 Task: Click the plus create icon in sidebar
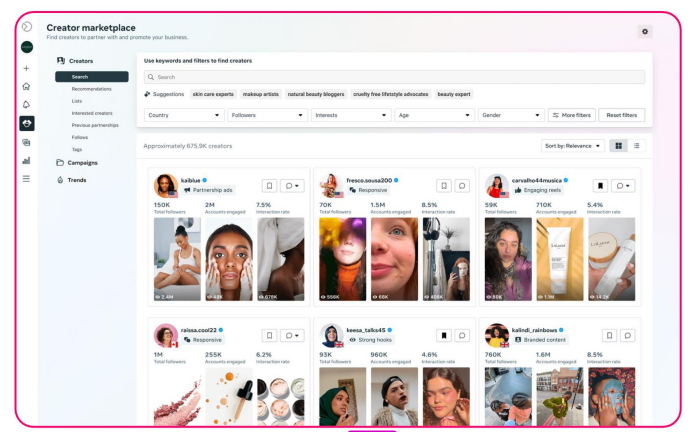pos(27,68)
